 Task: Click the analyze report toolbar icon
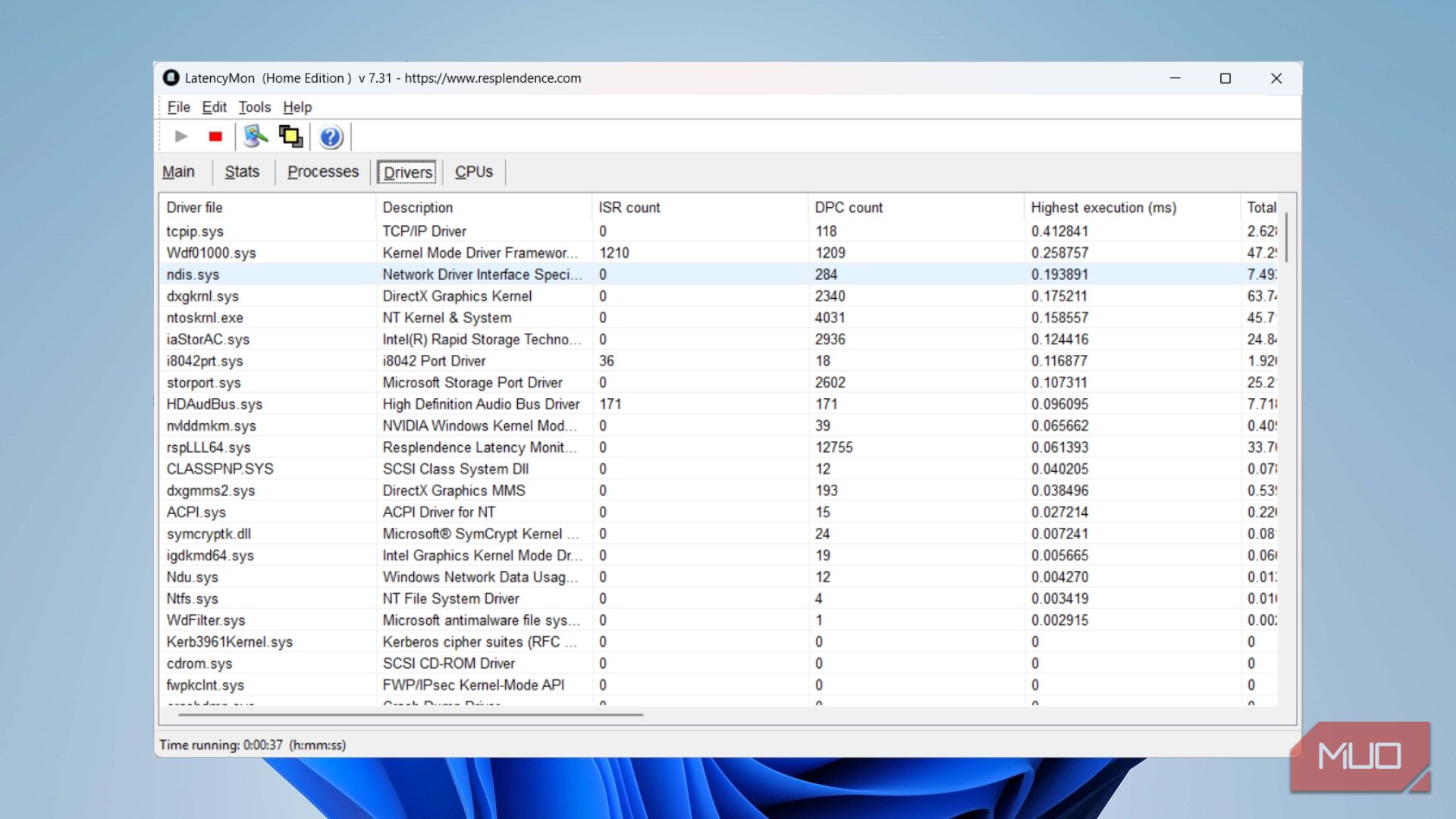click(256, 136)
